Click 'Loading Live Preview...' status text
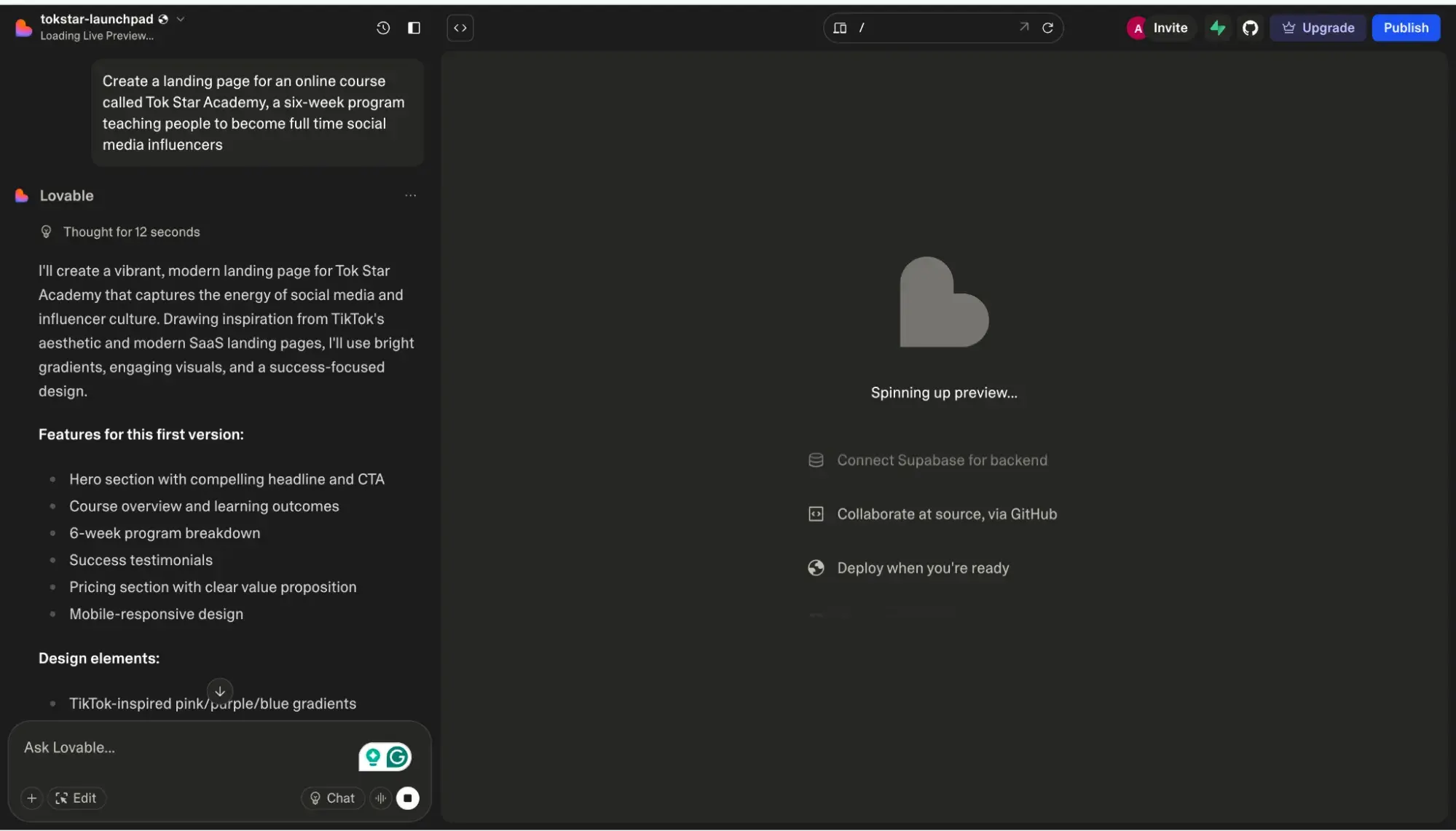1456x831 pixels. tap(97, 36)
